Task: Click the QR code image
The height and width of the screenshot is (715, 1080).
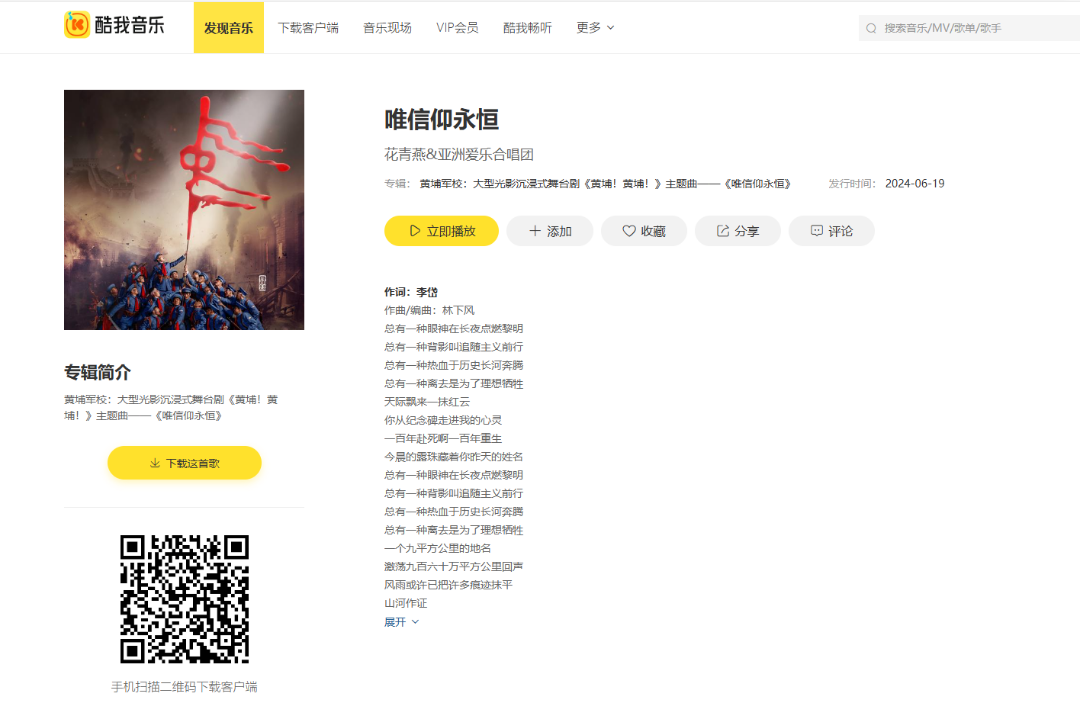Action: point(184,599)
